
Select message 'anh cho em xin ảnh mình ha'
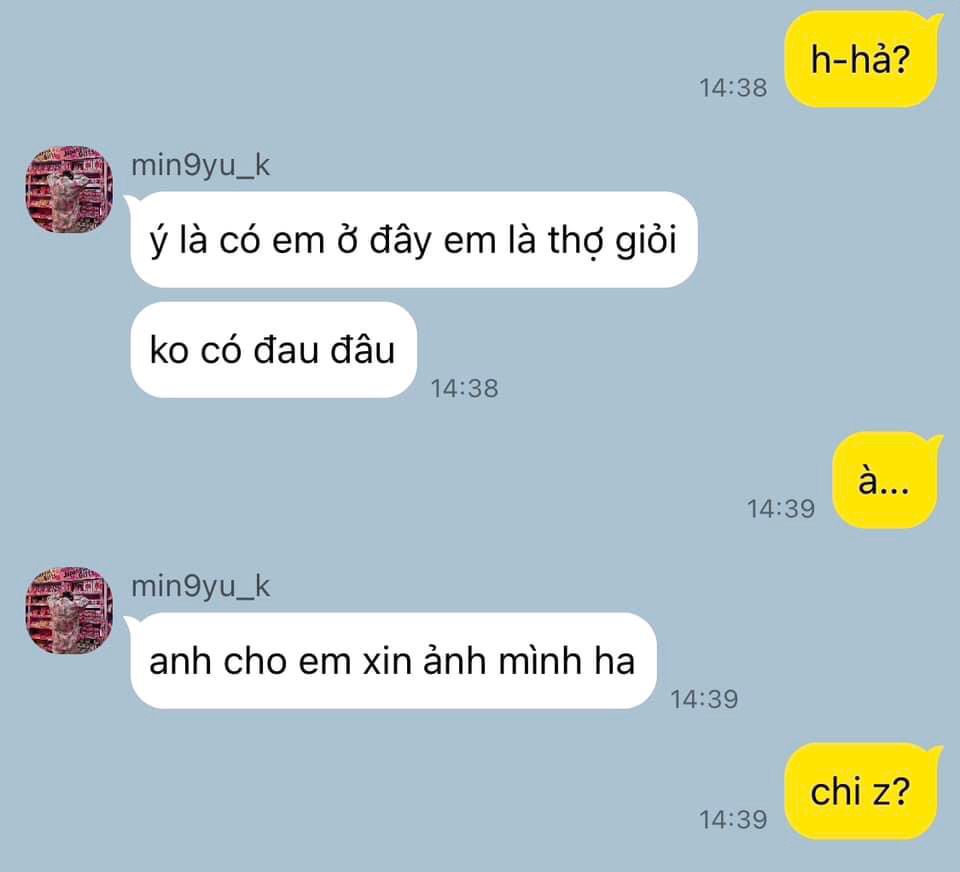coord(392,661)
